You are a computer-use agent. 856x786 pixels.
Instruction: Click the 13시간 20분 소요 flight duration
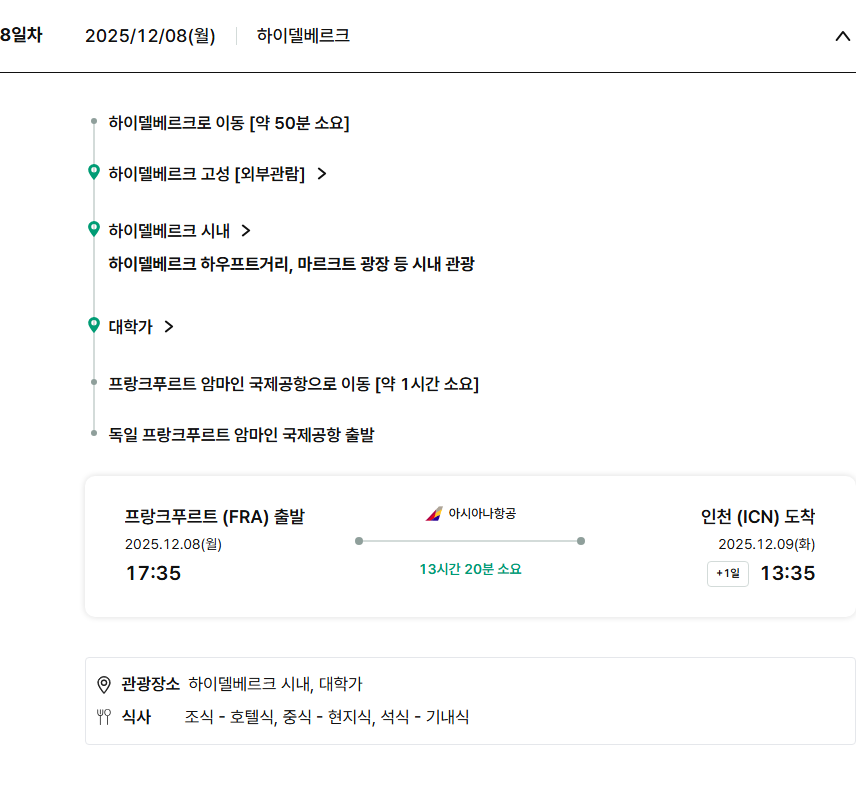tap(470, 569)
